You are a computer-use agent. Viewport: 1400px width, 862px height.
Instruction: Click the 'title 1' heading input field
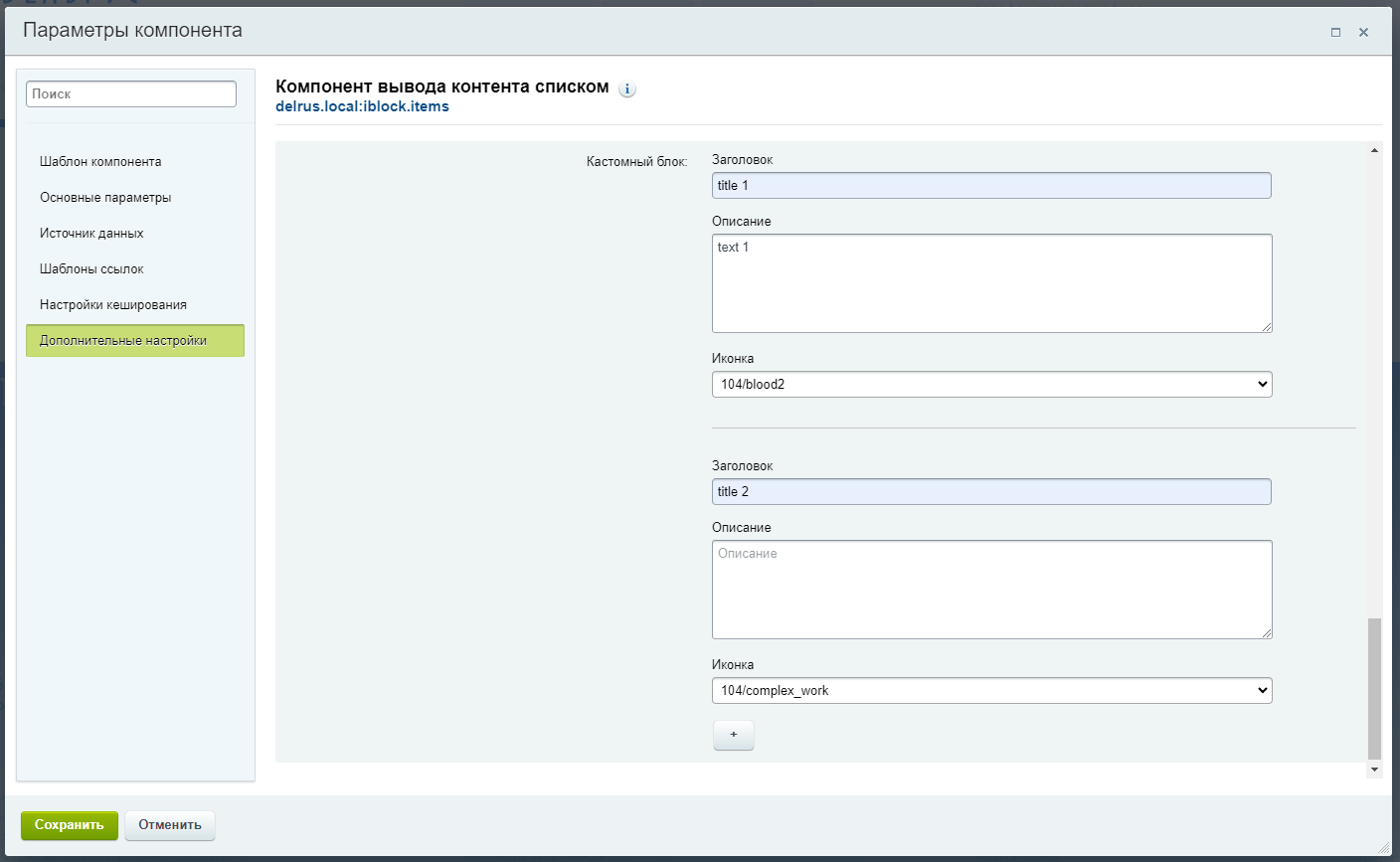pyautogui.click(x=991, y=185)
